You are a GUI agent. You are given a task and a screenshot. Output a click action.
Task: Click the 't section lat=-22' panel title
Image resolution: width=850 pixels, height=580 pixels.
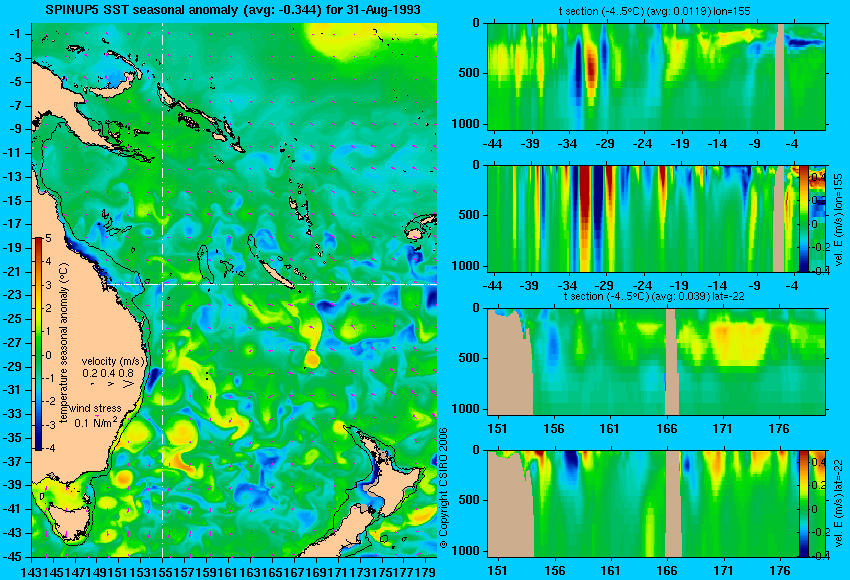pos(654,296)
